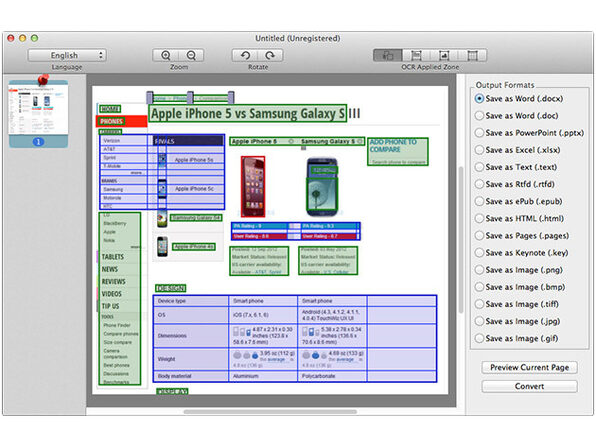Click the Convert button
This screenshot has height=447, width=596.
[x=529, y=387]
